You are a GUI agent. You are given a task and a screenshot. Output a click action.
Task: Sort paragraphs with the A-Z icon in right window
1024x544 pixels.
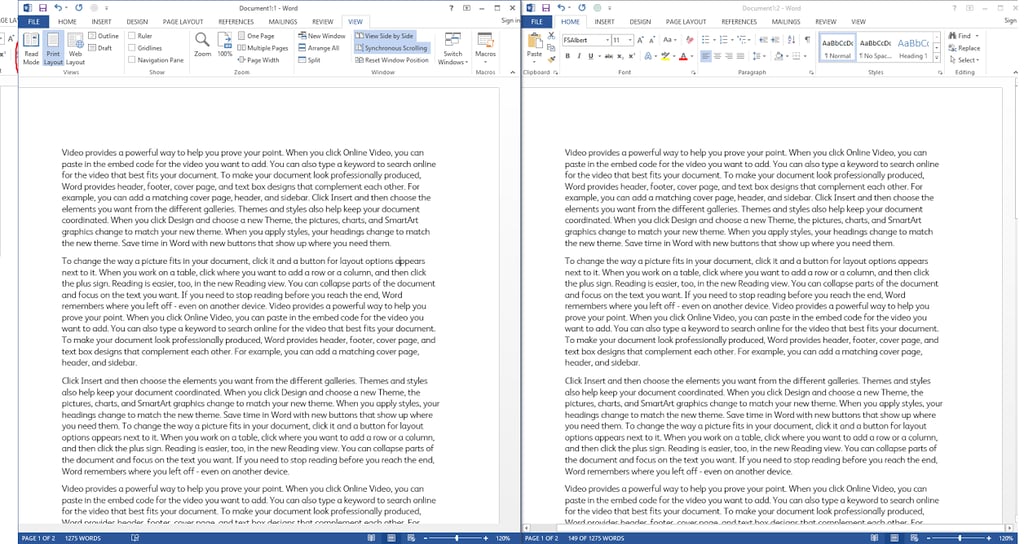[792, 40]
